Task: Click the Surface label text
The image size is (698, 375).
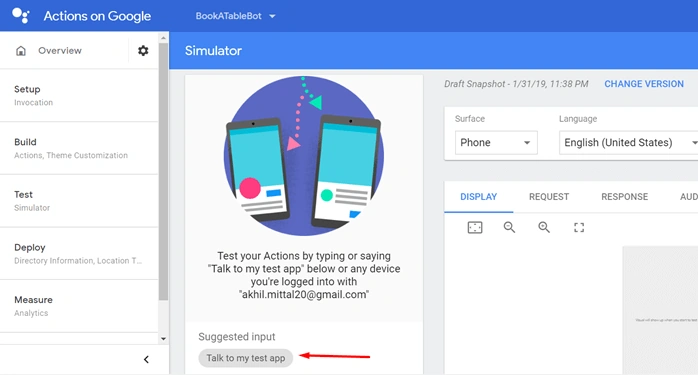Action: point(470,119)
